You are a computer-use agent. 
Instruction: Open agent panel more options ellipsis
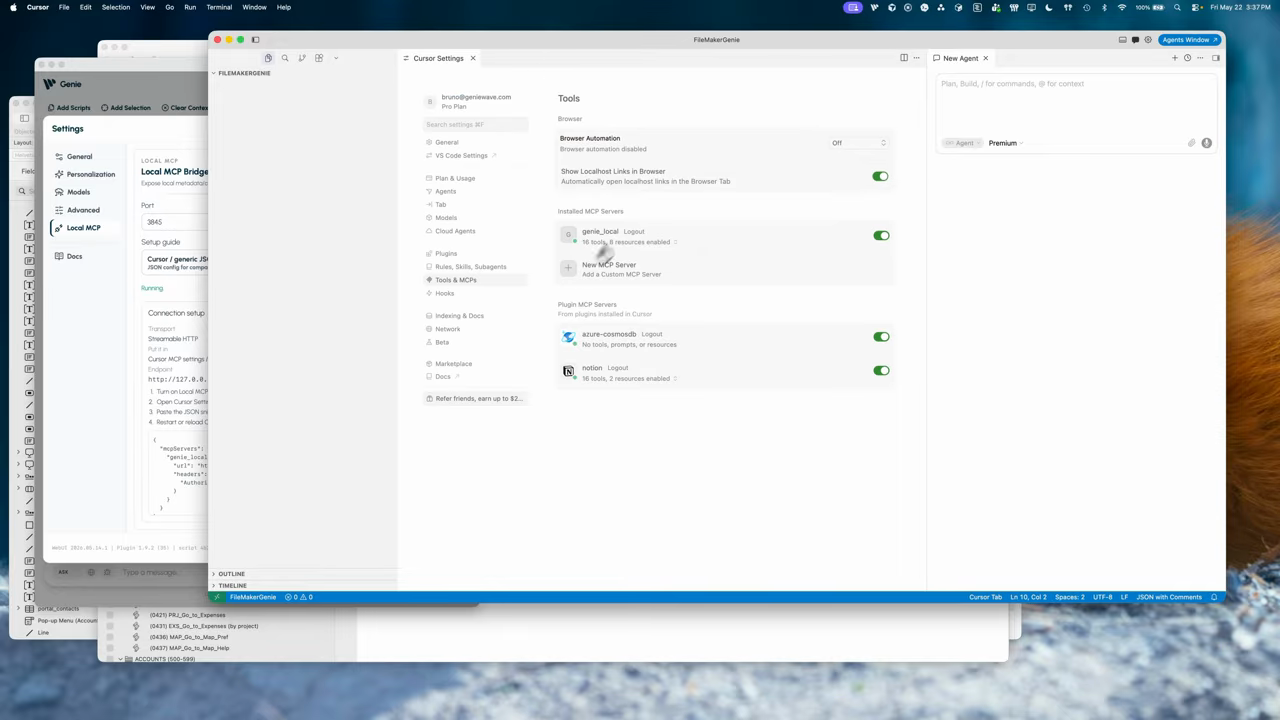tap(1200, 58)
